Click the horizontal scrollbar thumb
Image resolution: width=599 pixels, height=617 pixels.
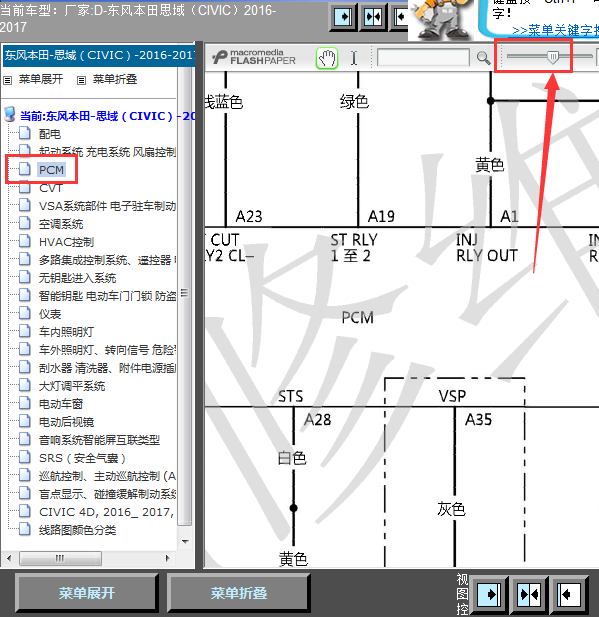(60, 558)
